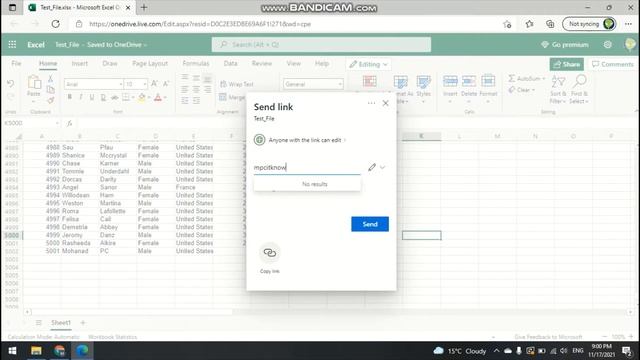Image resolution: width=640 pixels, height=360 pixels.
Task: Open the edit permission pencil dropdown
Action: (376, 167)
